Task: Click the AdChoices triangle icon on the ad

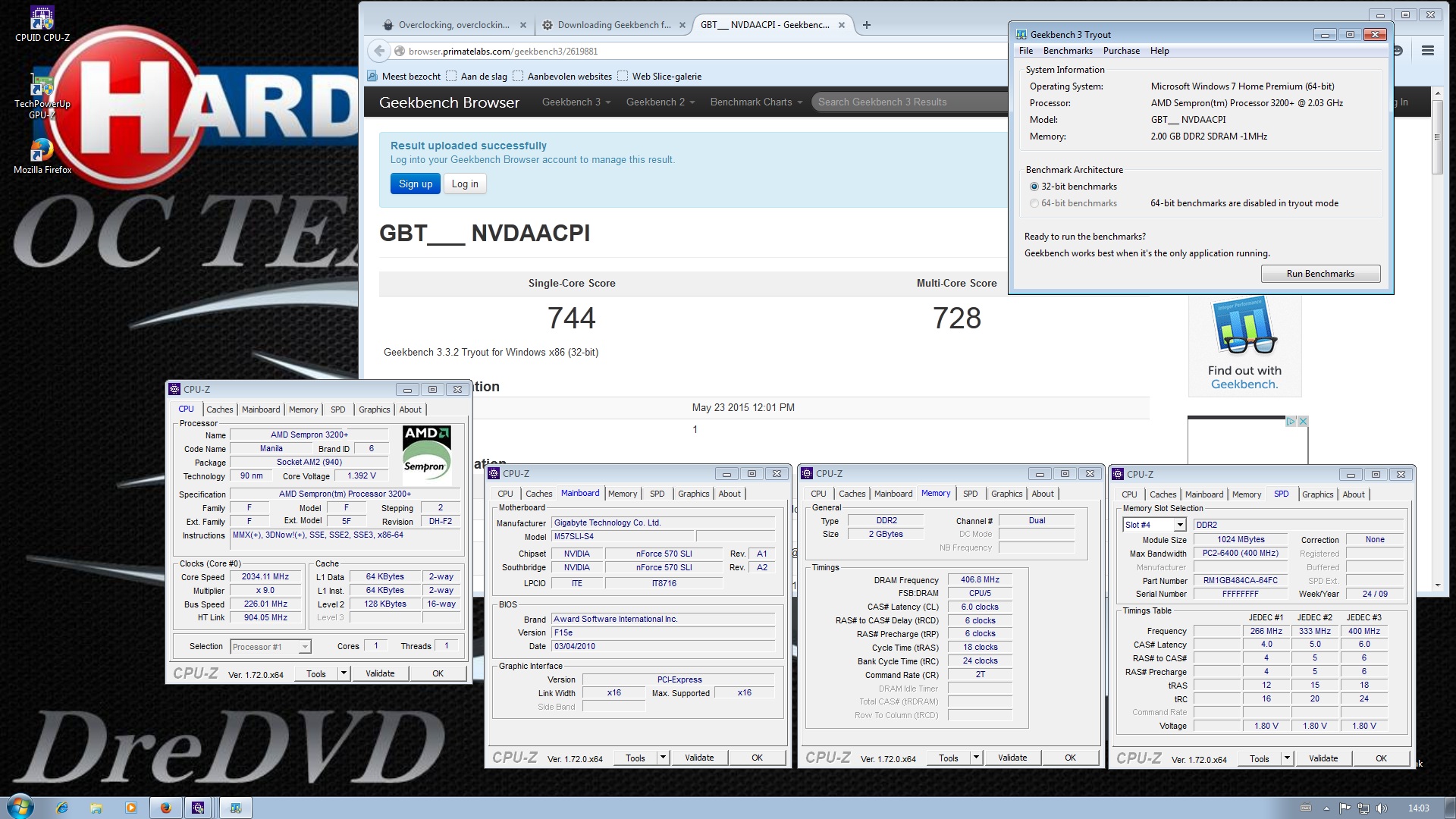Action: click(1291, 421)
